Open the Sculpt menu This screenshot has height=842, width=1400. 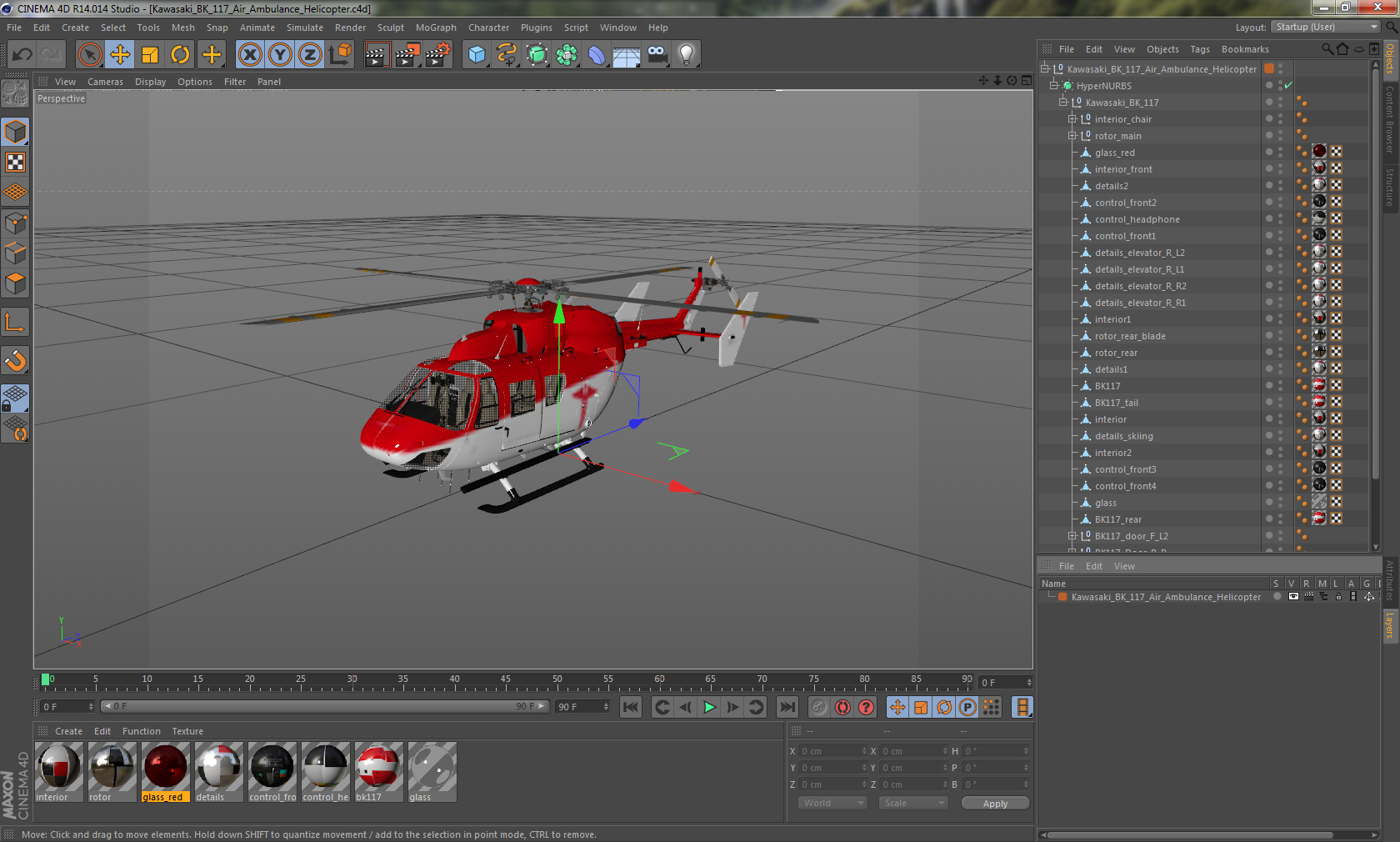(391, 28)
